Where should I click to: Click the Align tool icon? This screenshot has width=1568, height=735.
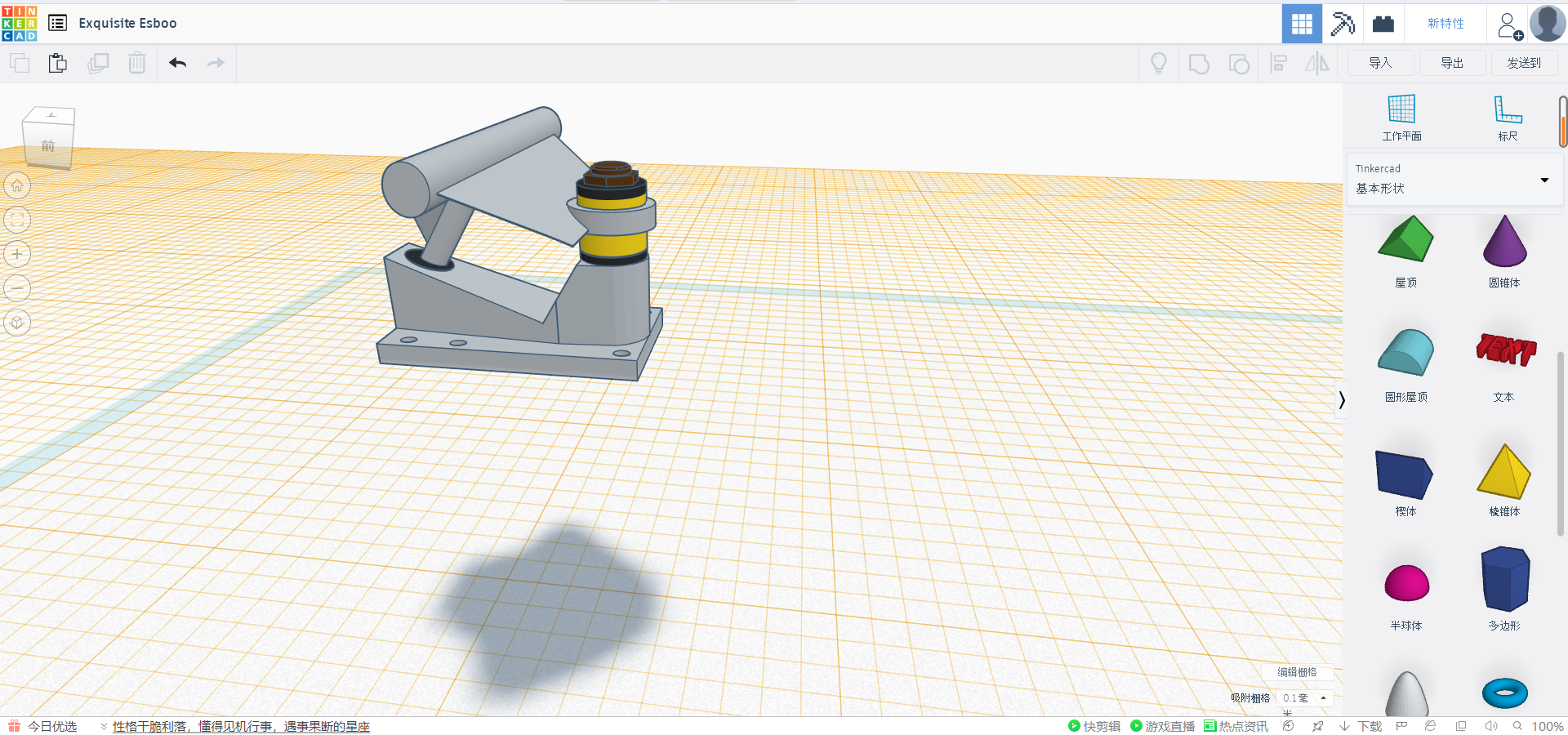coord(1279,63)
